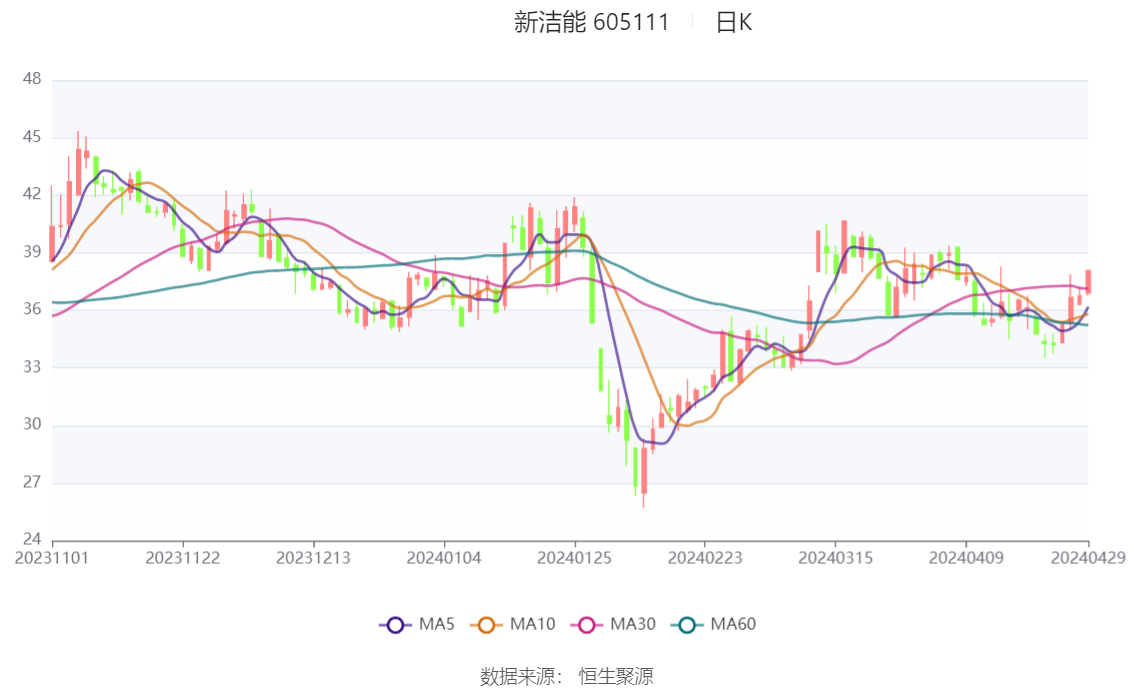Hide the MA10 line using its legend text
This screenshot has width=1134, height=689.
[x=532, y=625]
